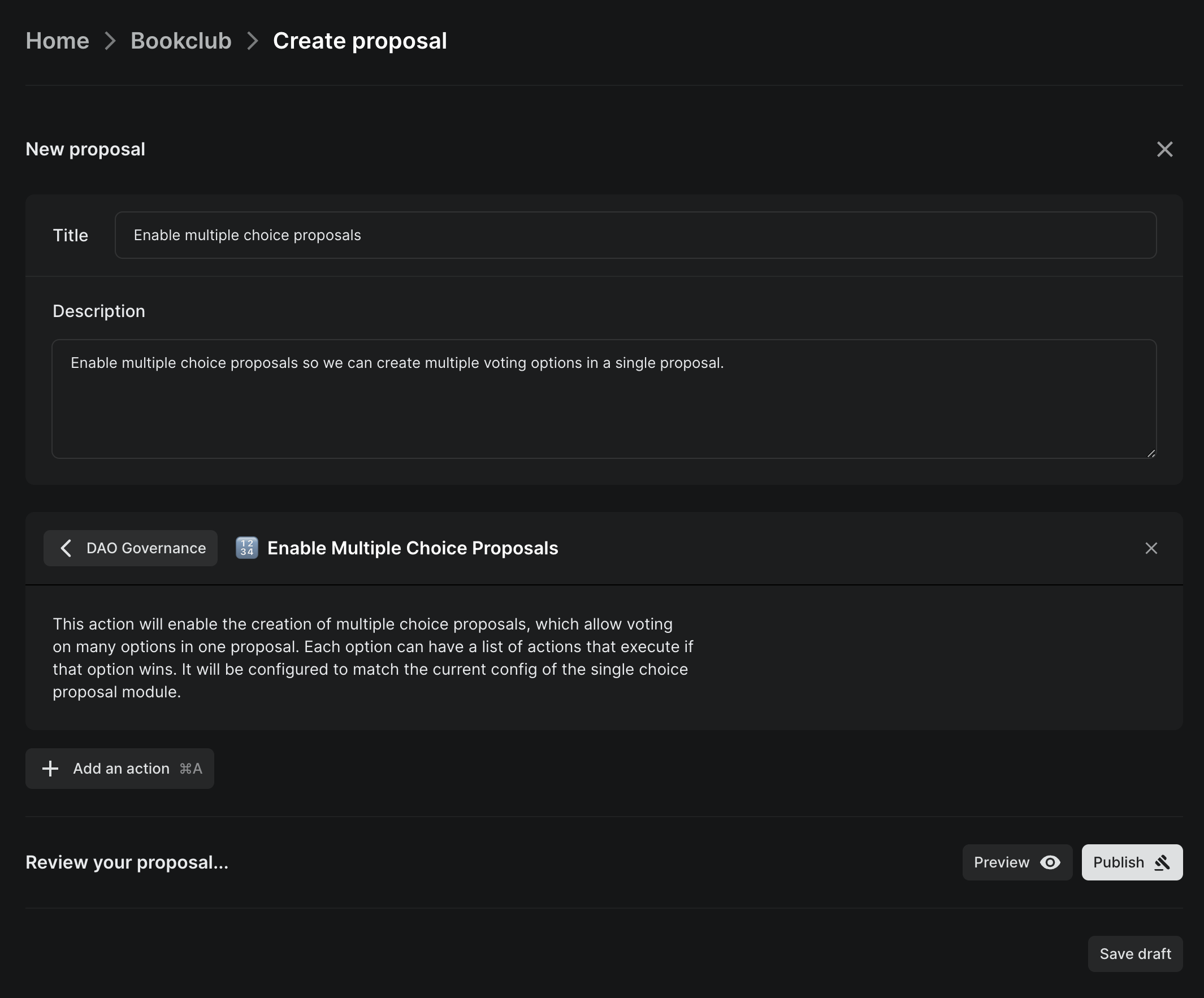Image resolution: width=1204 pixels, height=998 pixels.
Task: Click breadcrumb chevron after Bookclub
Action: tap(252, 41)
